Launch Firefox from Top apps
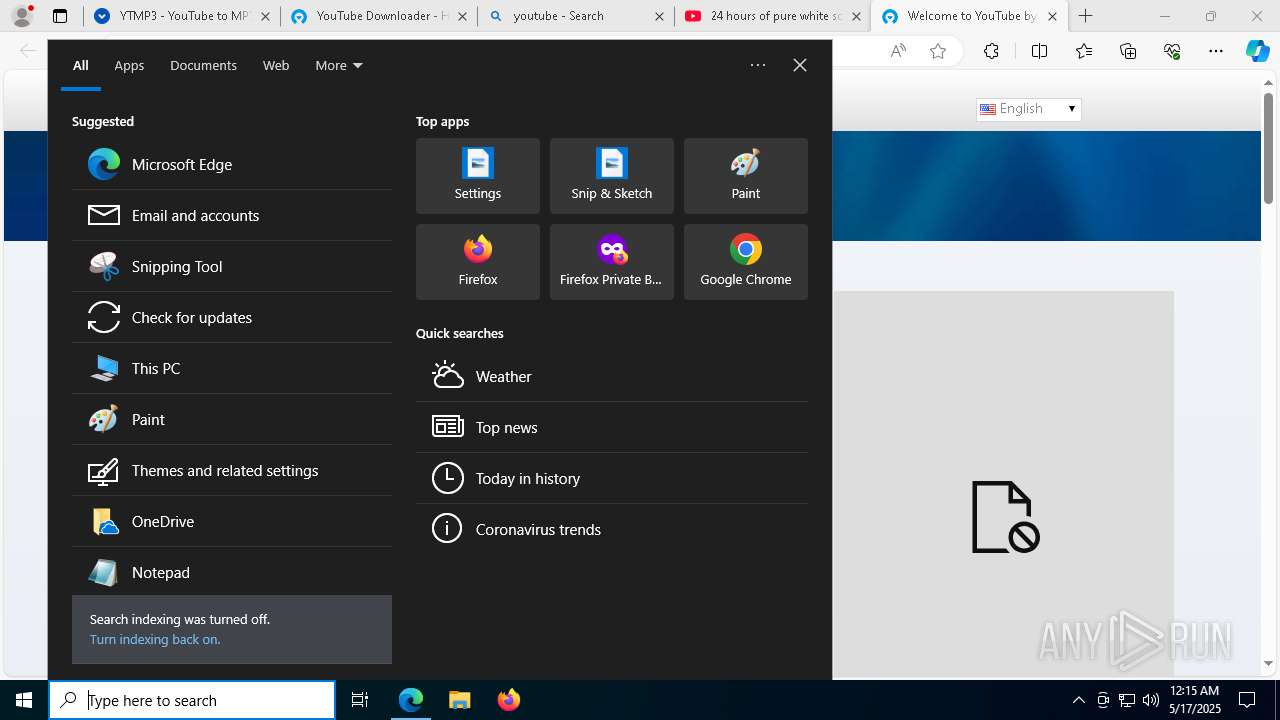The height and width of the screenshot is (720, 1280). pos(478,262)
